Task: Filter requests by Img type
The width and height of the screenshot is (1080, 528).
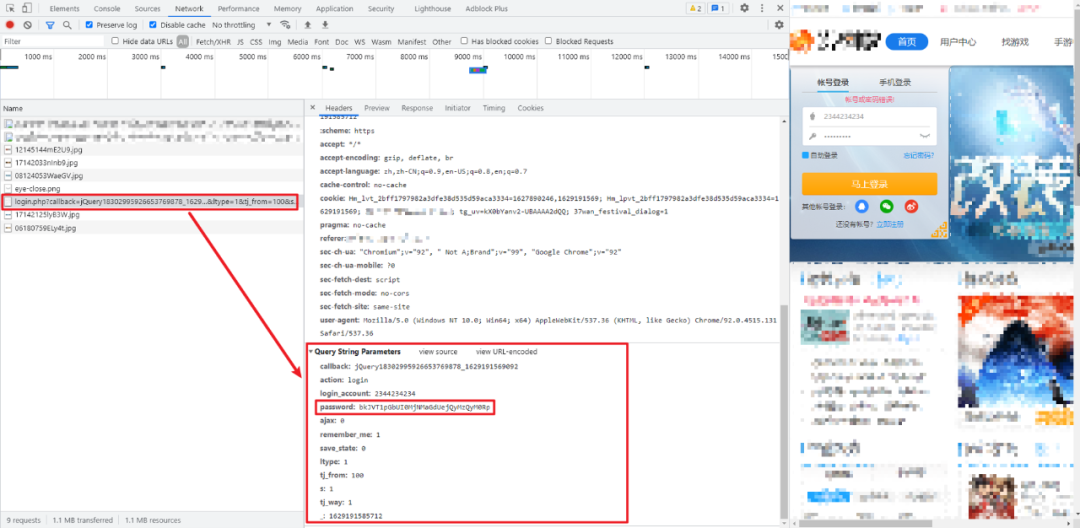Action: (275, 41)
